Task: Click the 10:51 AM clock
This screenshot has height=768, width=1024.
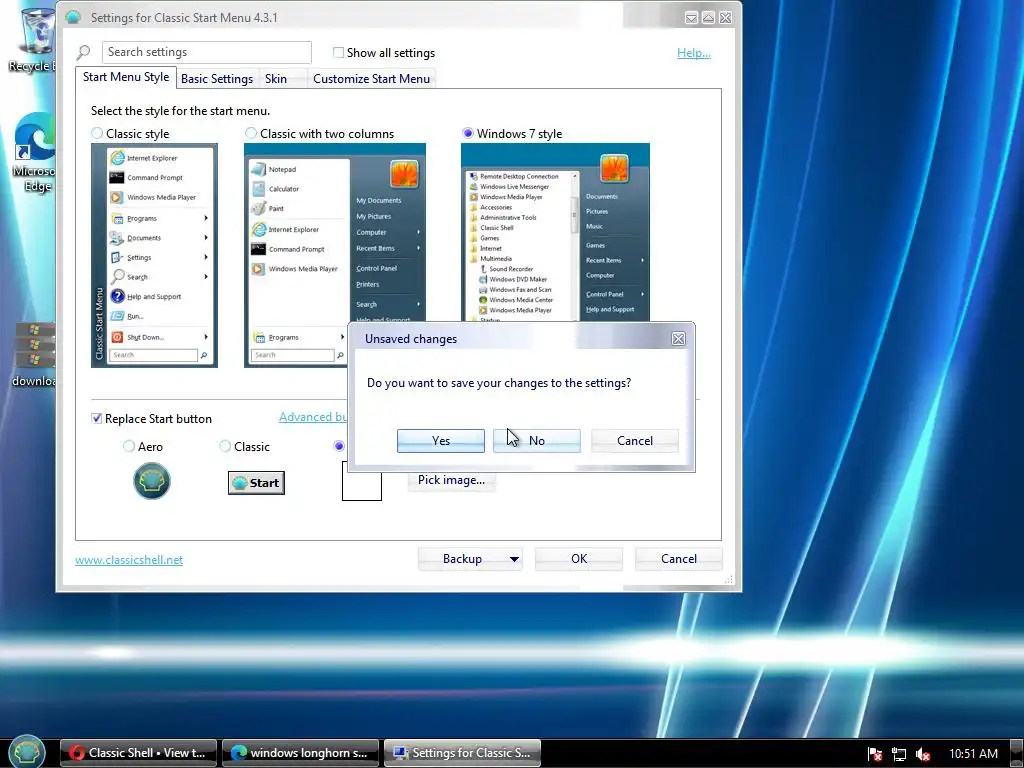Action: tap(973, 754)
